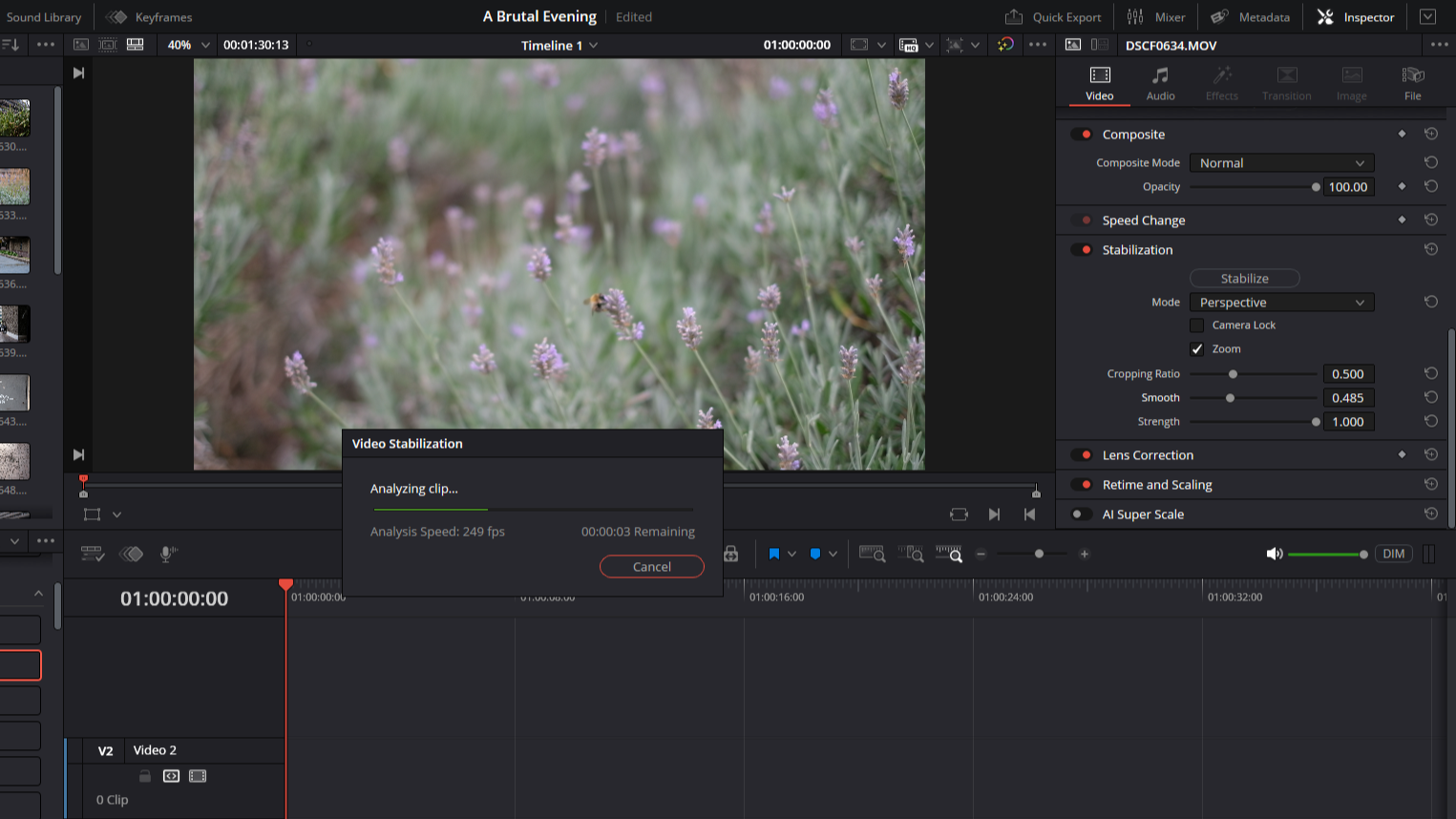Screen dimensions: 1456x819
Task: Enable the AI Super Scale switch
Action: coord(1081,514)
